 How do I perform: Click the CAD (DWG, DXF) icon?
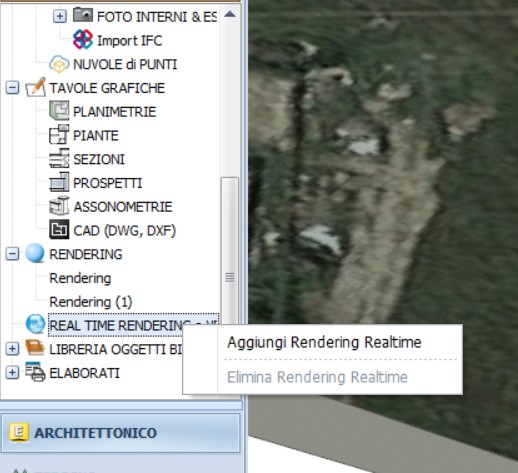tap(59, 230)
